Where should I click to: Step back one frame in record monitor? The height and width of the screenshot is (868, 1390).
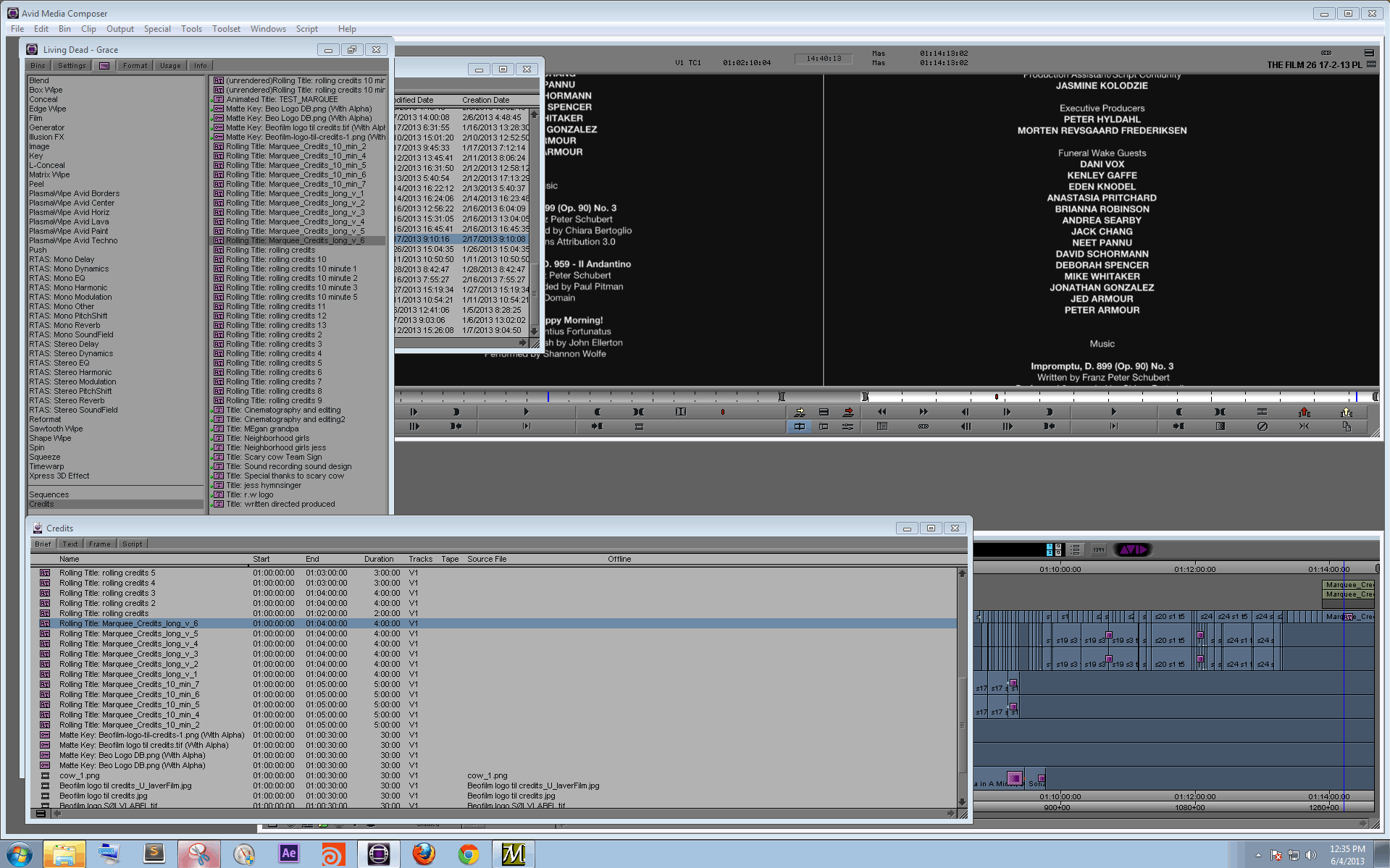[965, 412]
